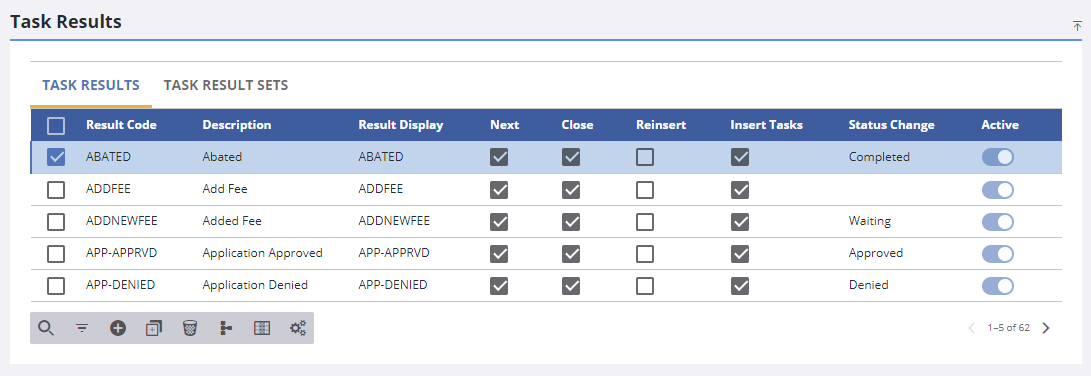Screen dimensions: 1091x376
Task: Click the Waiting status change cell
Action: pos(869,221)
